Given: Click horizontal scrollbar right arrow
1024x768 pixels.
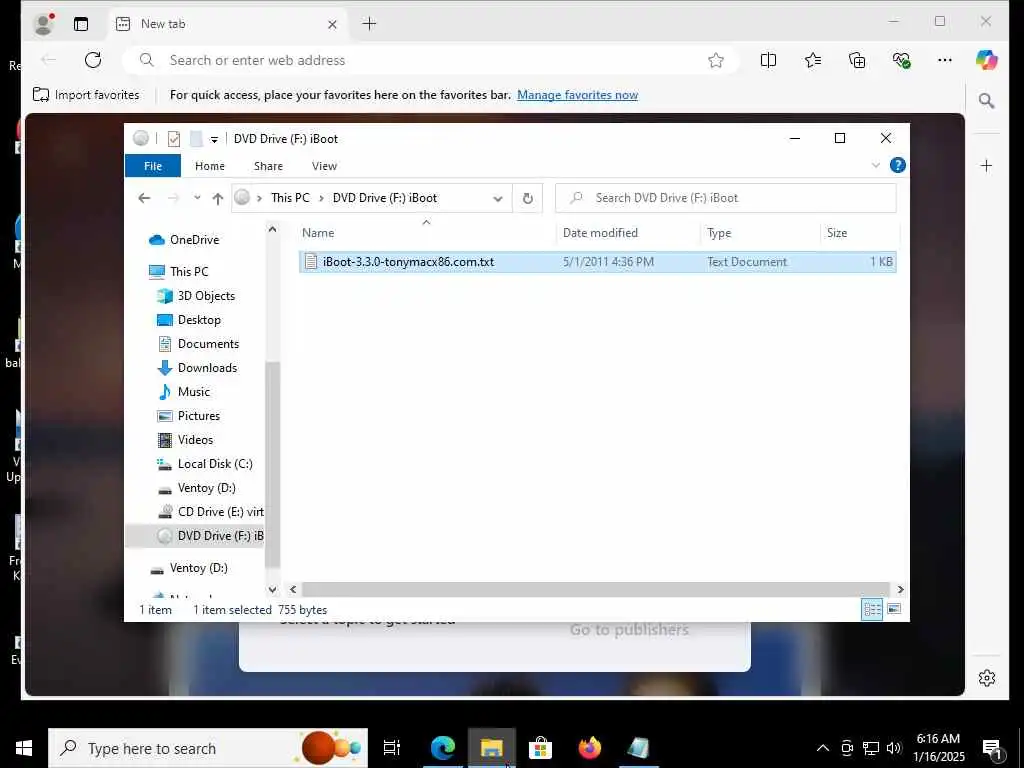Looking at the screenshot, I should point(900,590).
